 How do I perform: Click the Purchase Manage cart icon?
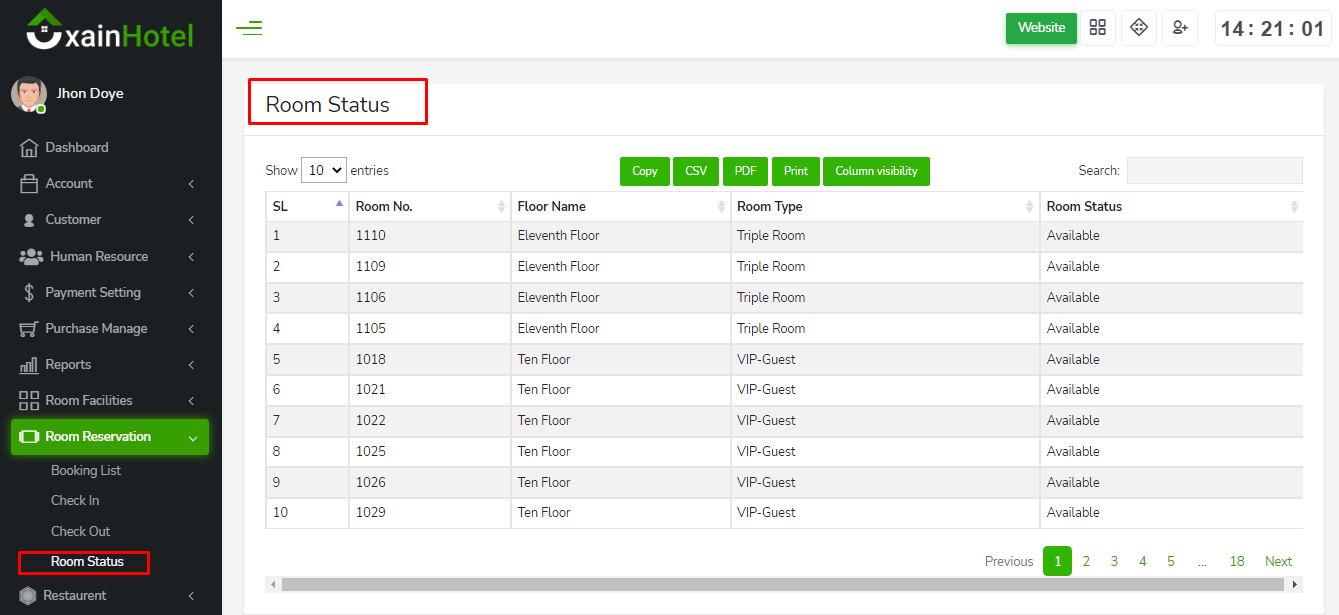click(29, 329)
